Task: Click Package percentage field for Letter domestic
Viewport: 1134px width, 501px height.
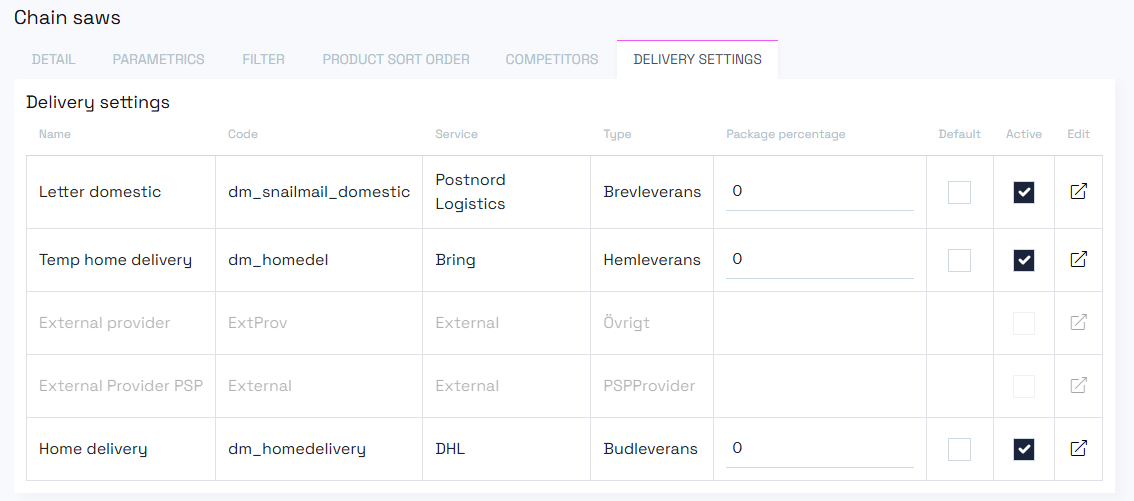Action: tap(819, 191)
